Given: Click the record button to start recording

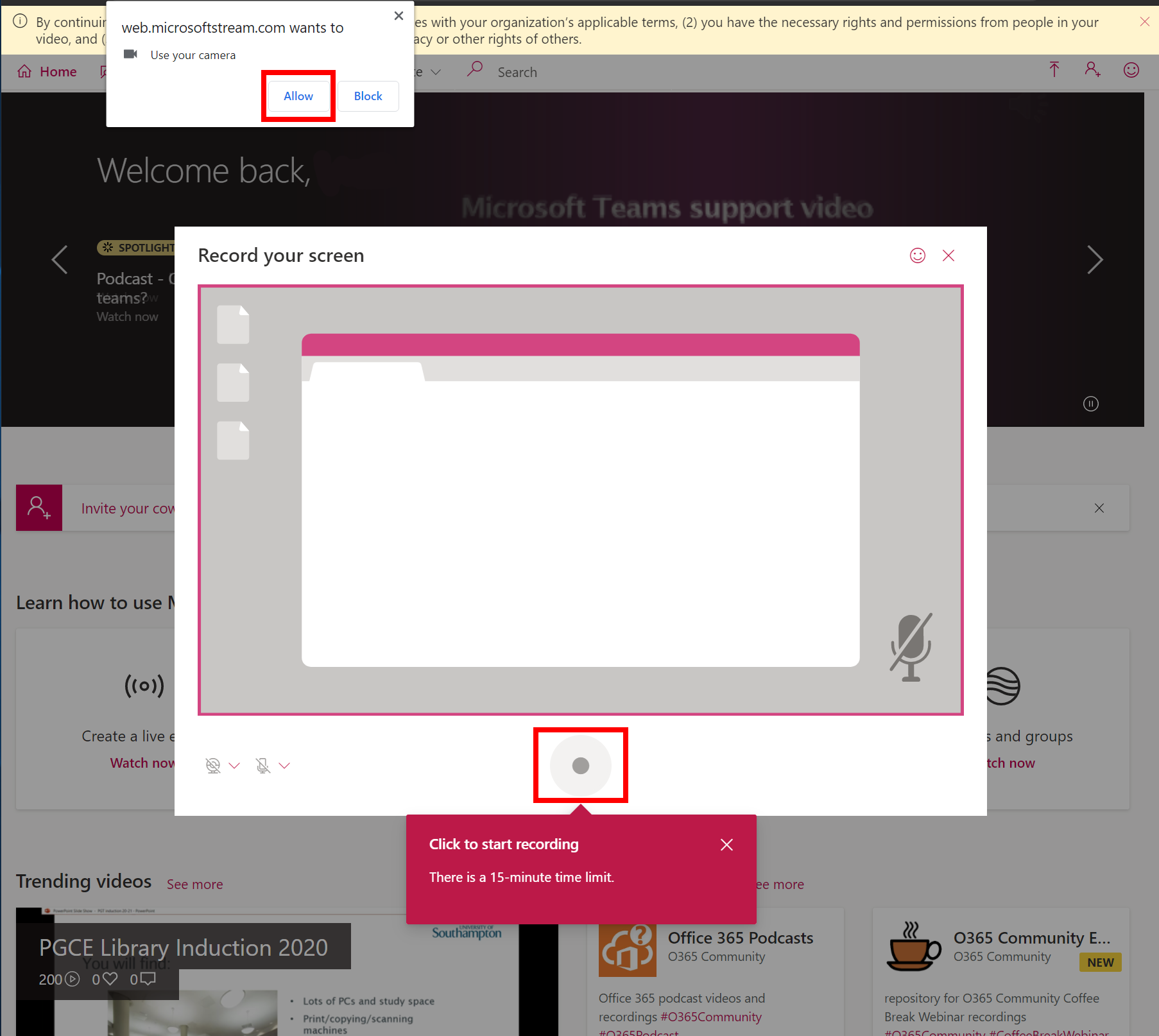Looking at the screenshot, I should point(581,765).
